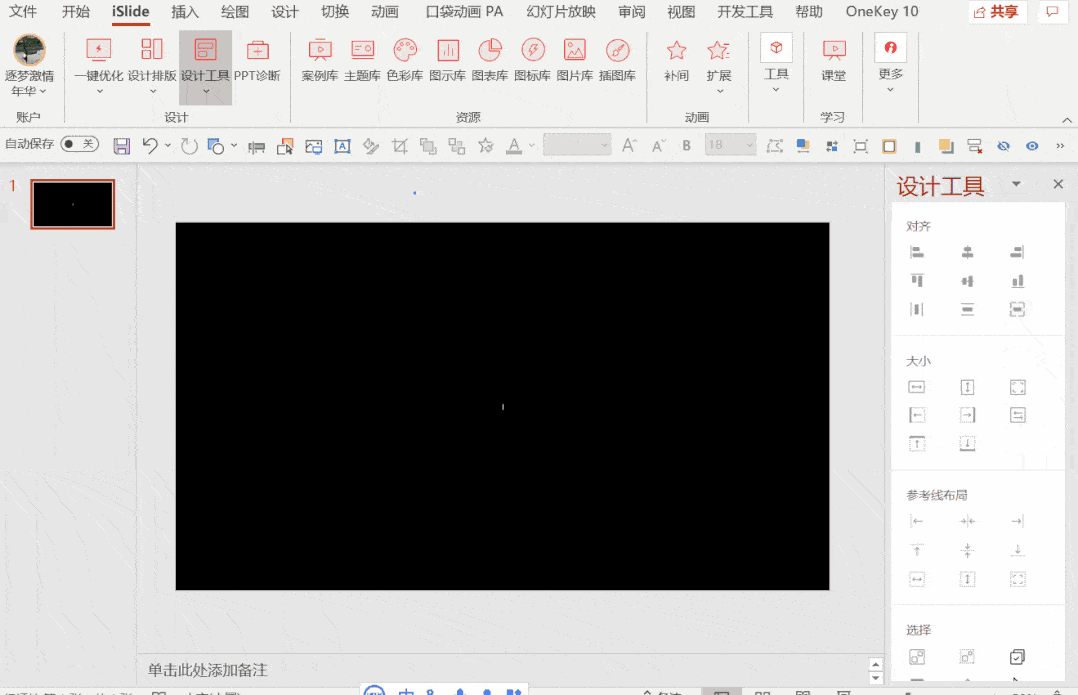
Task: Click the save icon in quick access toolbar
Action: click(x=122, y=146)
